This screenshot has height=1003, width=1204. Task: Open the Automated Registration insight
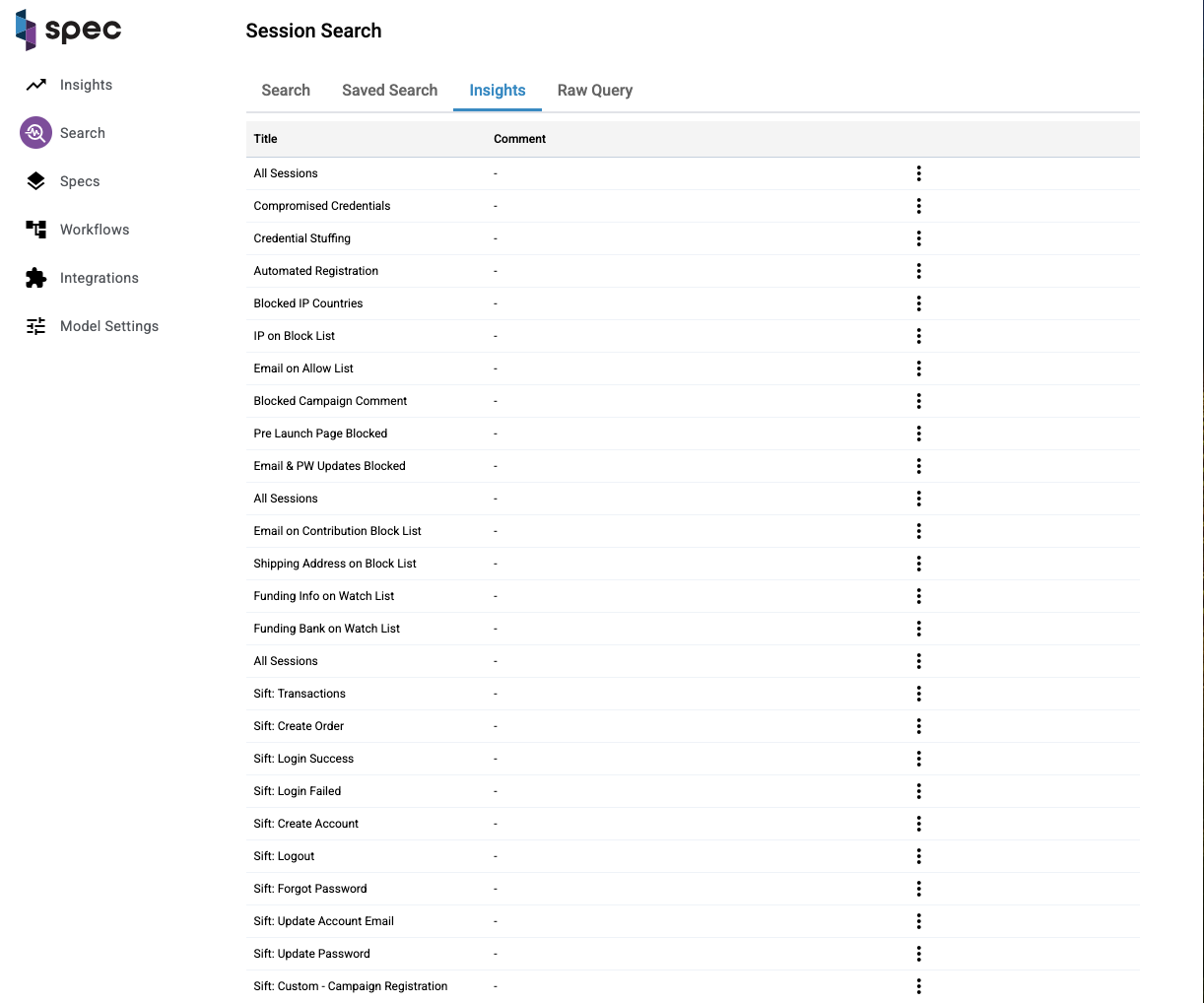[315, 271]
